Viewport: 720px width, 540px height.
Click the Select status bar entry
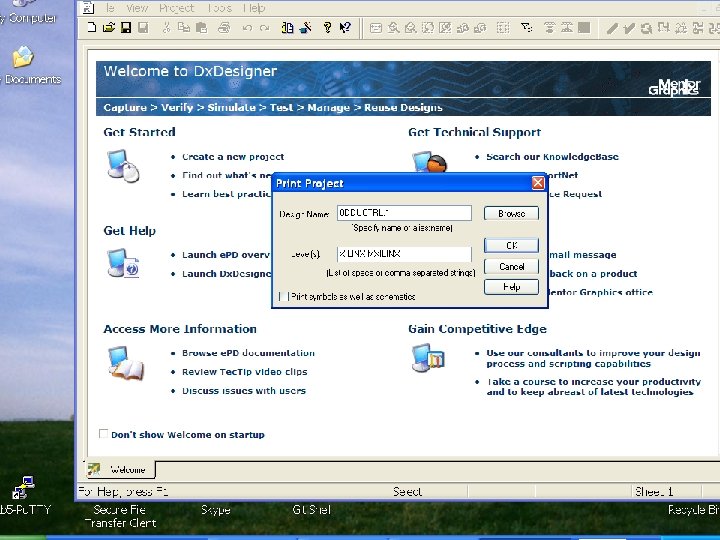(x=407, y=492)
